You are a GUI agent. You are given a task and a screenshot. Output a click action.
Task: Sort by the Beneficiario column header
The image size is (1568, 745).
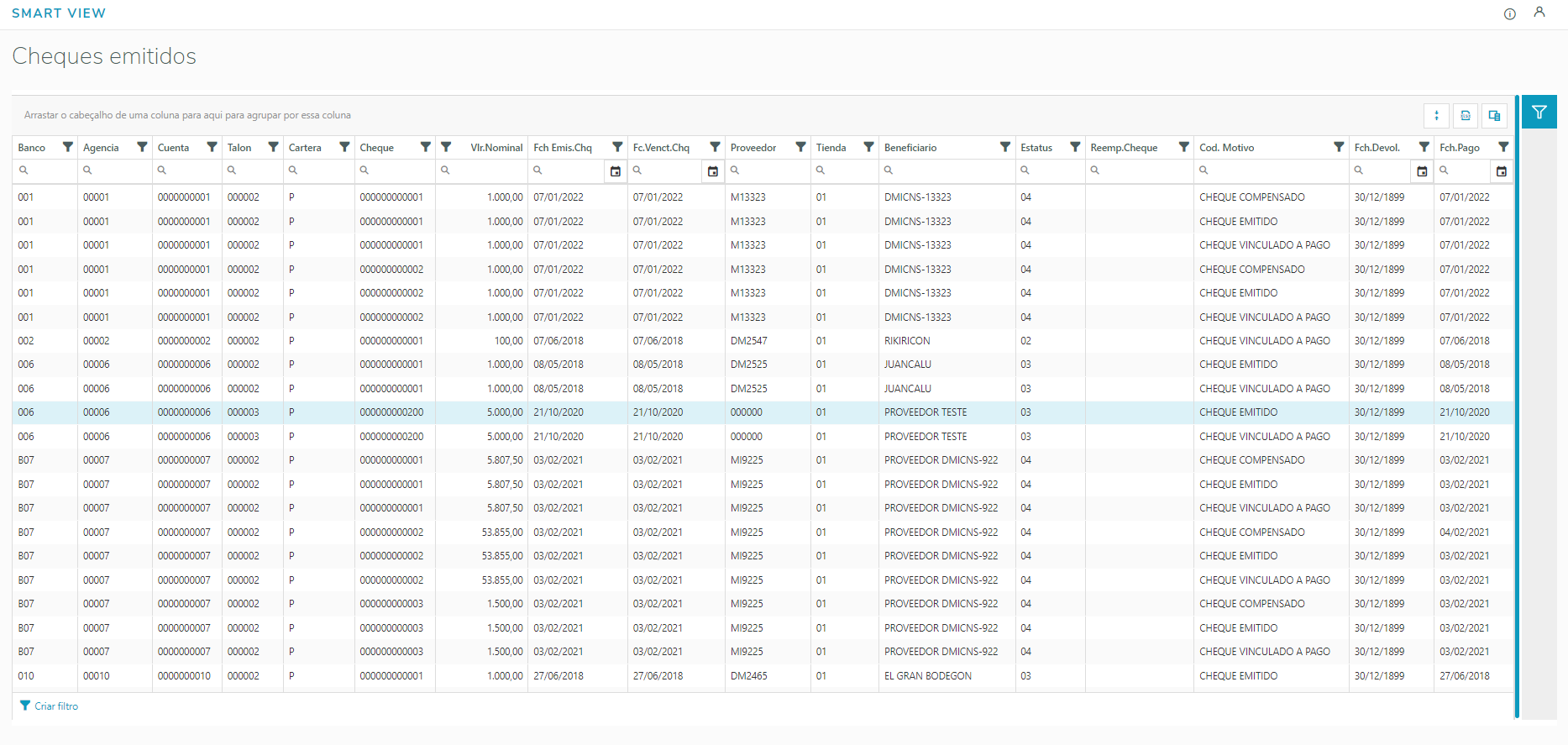click(x=910, y=148)
